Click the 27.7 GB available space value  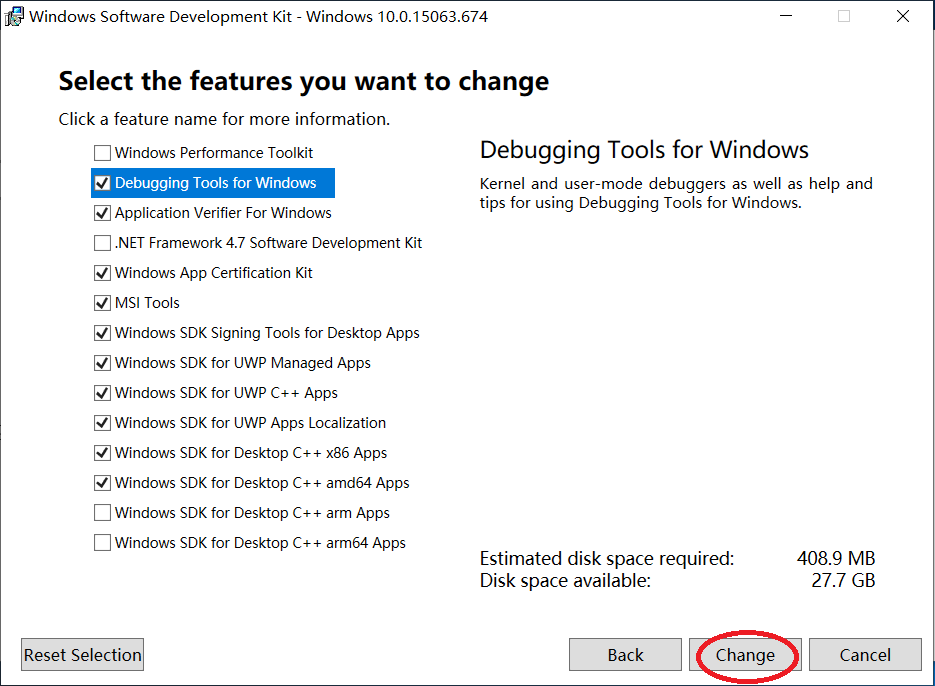pos(843,580)
